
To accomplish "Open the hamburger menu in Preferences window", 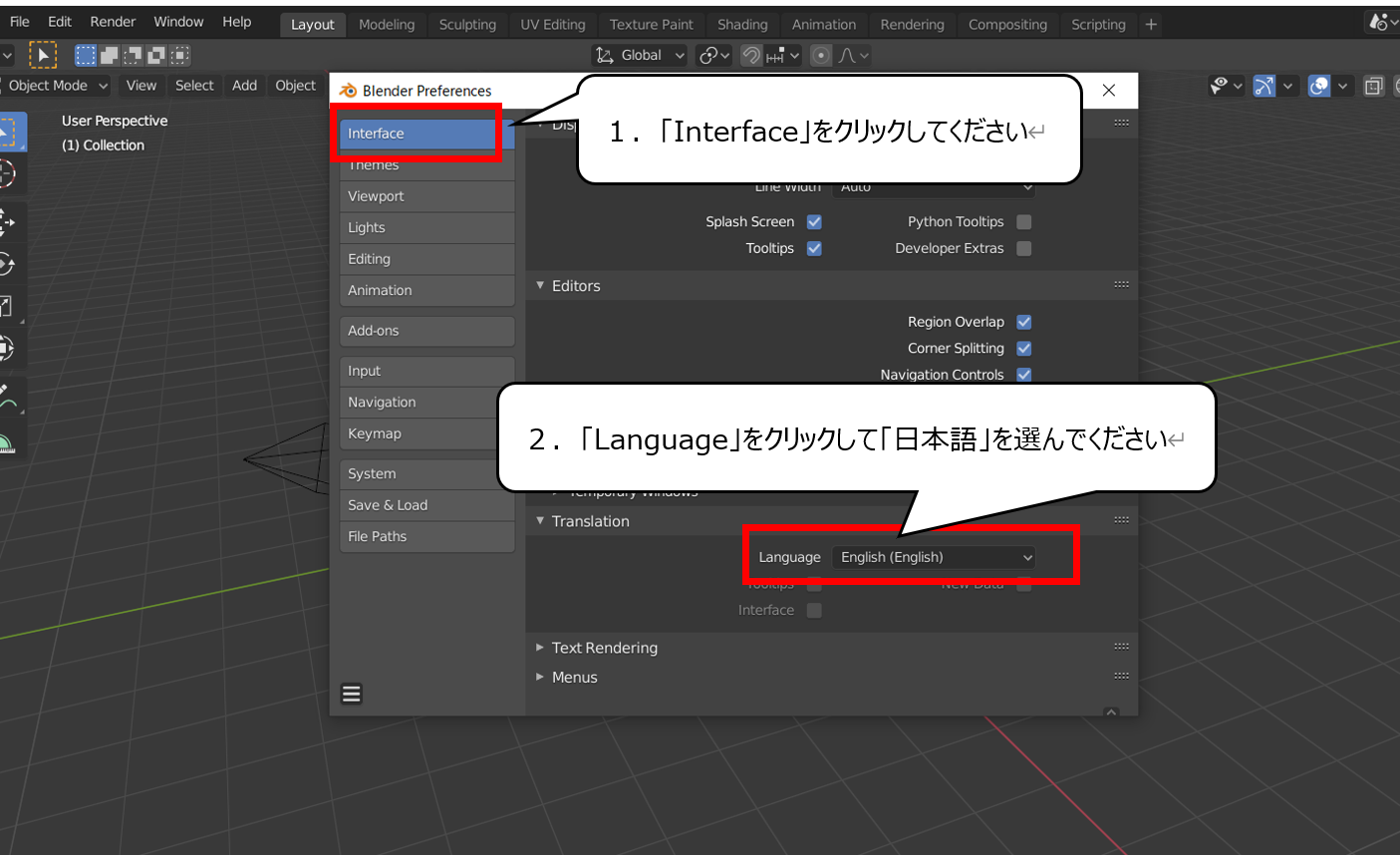I will pyautogui.click(x=352, y=694).
